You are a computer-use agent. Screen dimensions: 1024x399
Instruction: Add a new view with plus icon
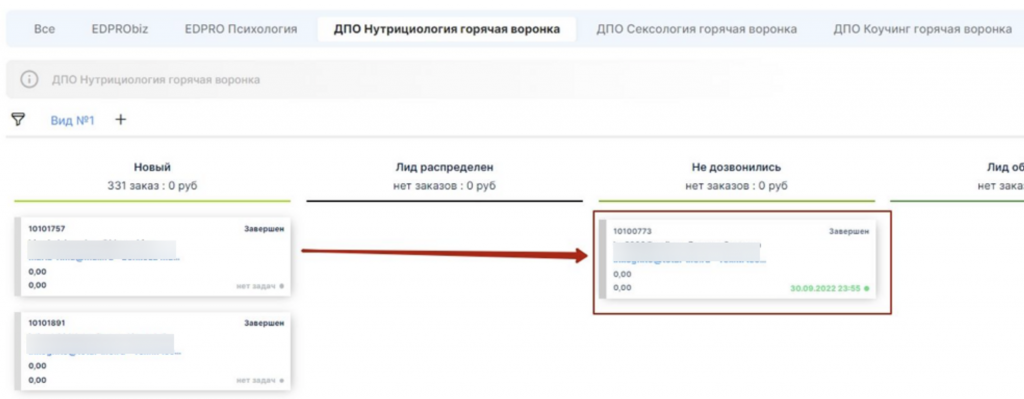coord(120,120)
